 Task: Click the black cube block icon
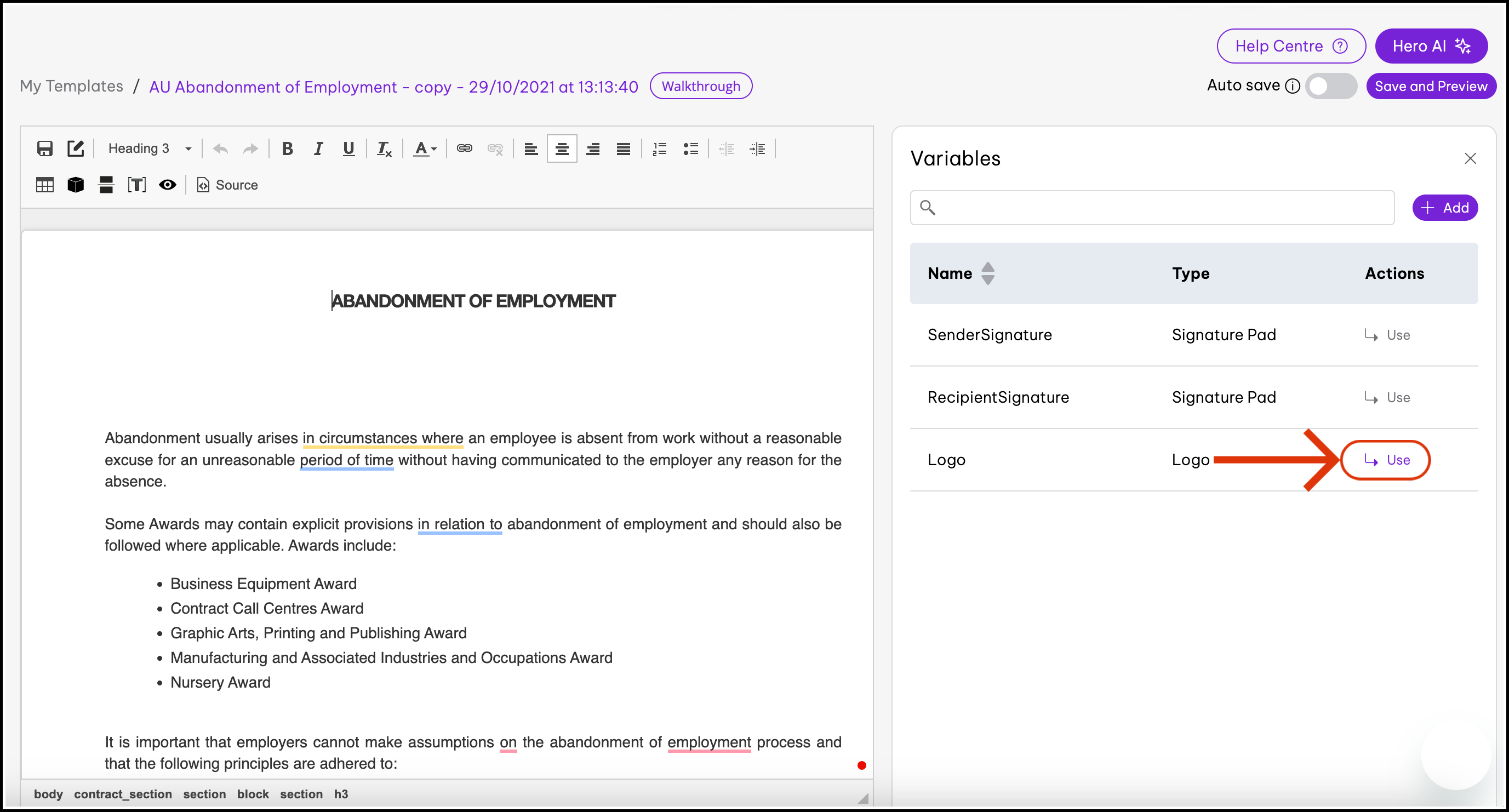click(76, 185)
